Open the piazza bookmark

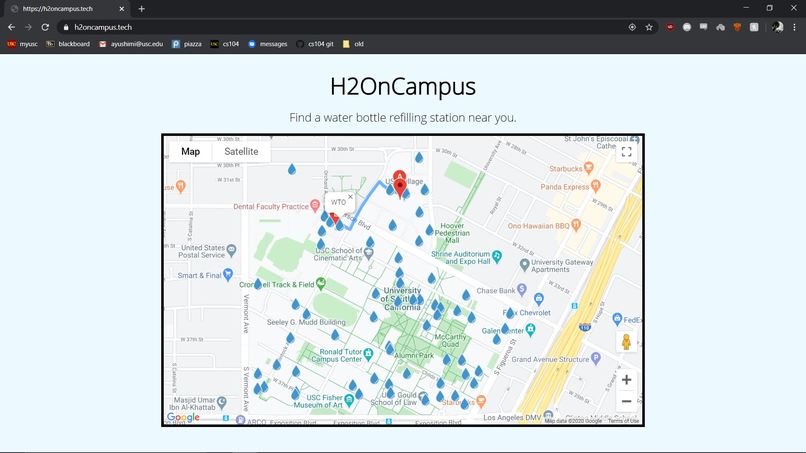coord(187,44)
